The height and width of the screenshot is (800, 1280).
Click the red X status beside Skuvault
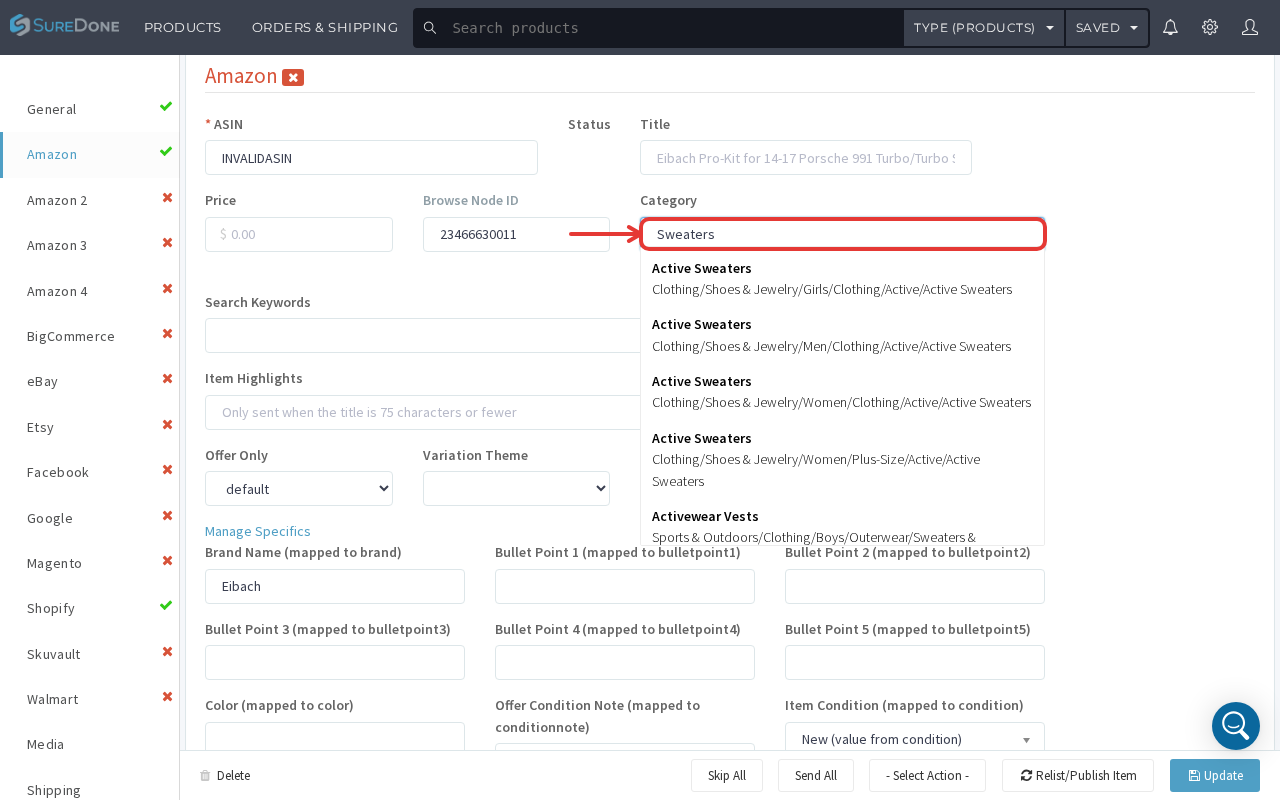[x=167, y=652]
